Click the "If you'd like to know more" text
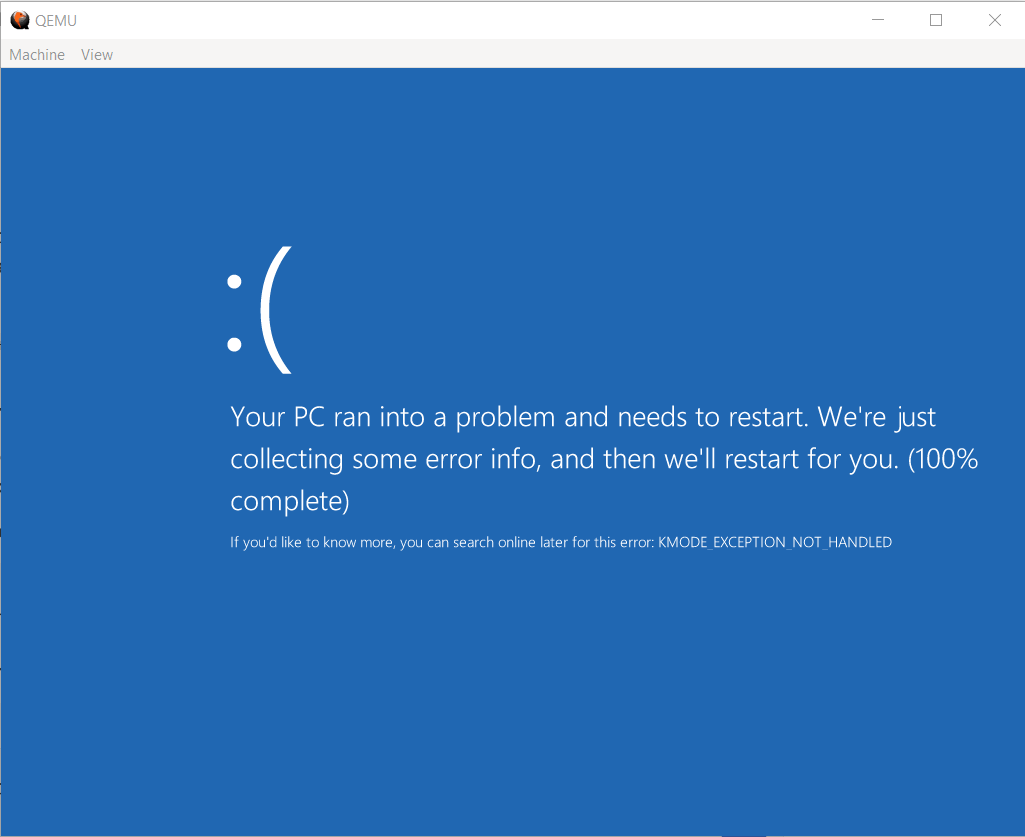The height and width of the screenshot is (837, 1025). (312, 543)
